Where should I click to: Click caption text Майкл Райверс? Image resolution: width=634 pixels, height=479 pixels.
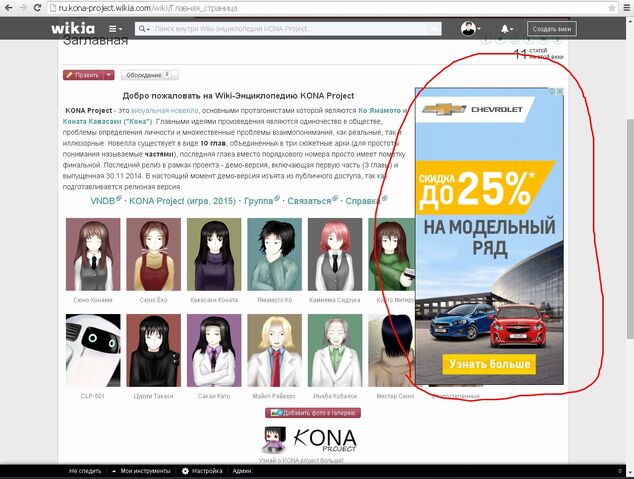coord(275,396)
